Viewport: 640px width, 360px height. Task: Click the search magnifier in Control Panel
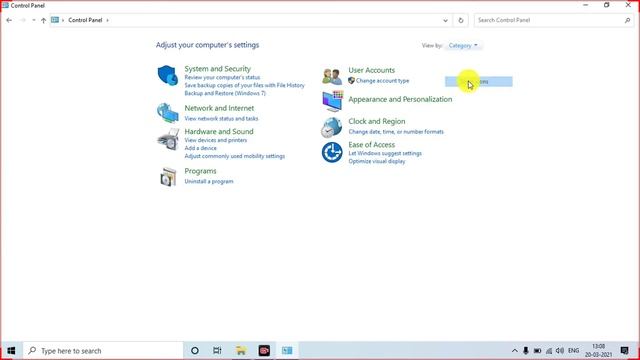(x=627, y=20)
